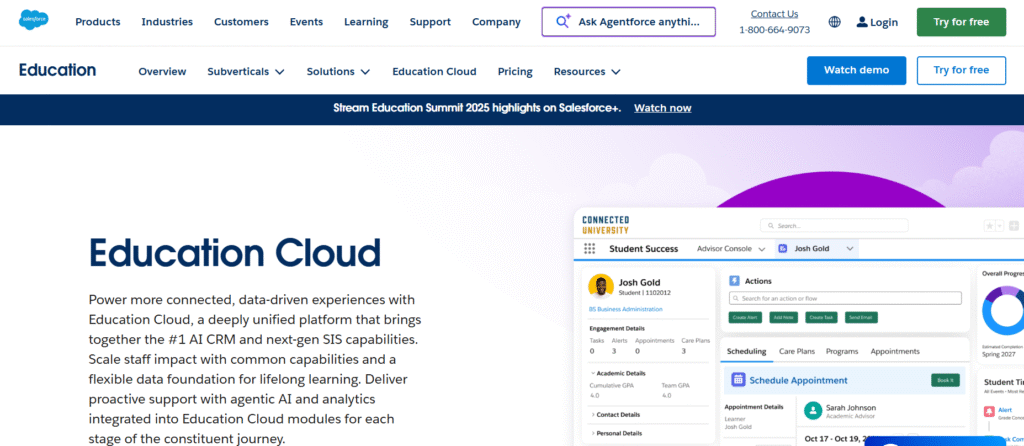Viewport: 1024px width, 446px height.
Task: Click the Schedule Appointment calendar icon
Action: click(x=738, y=380)
